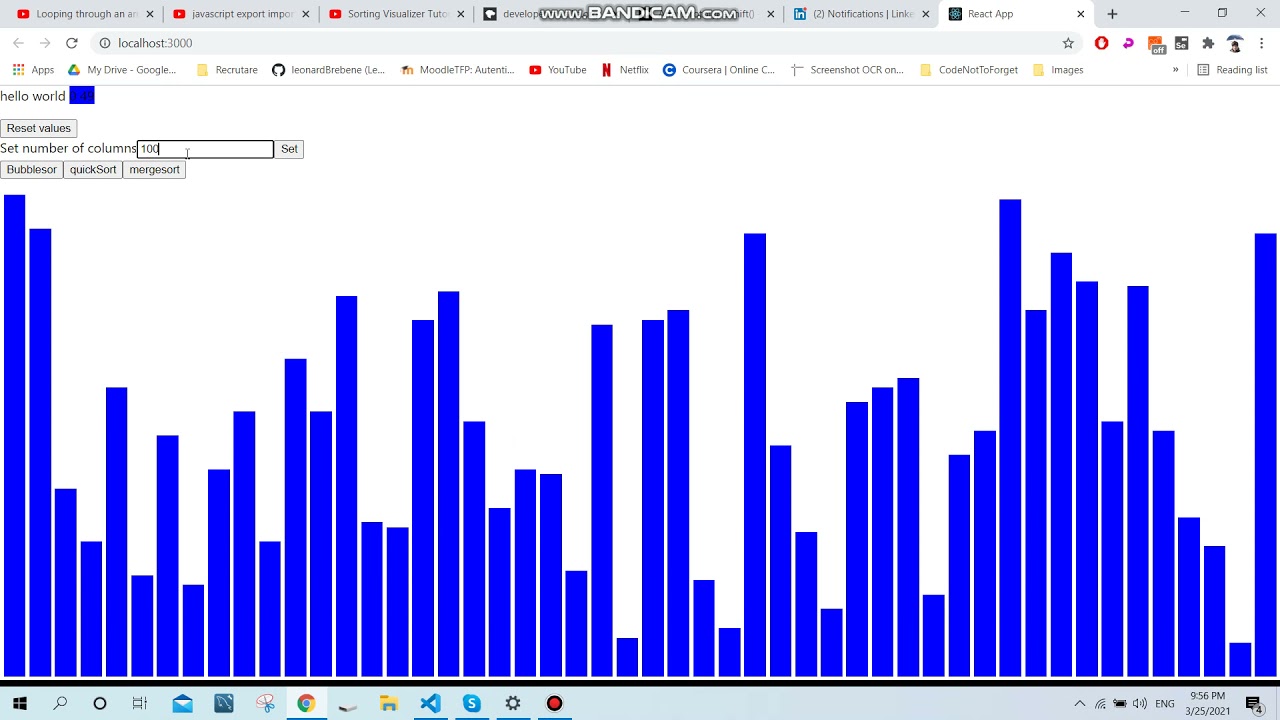
Task: Focus the number of columns input field
Action: coord(205,149)
